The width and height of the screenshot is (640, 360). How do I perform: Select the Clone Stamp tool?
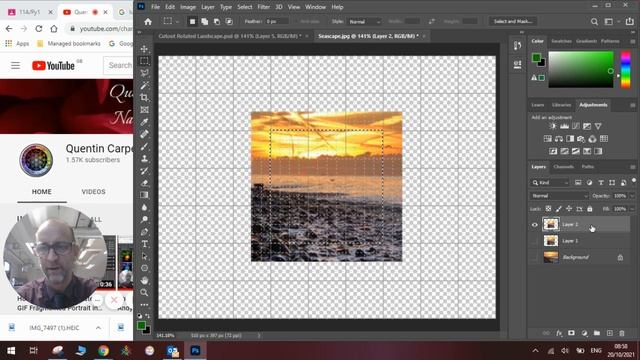[x=144, y=158]
